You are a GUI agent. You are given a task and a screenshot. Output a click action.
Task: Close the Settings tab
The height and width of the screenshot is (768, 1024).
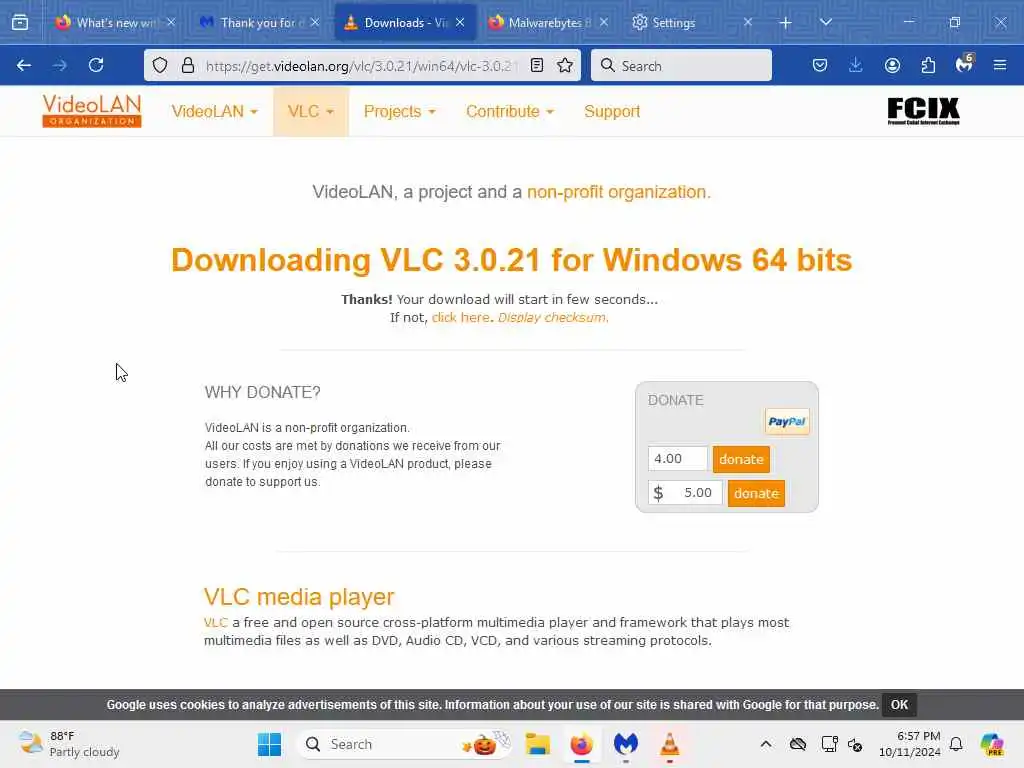coord(748,22)
